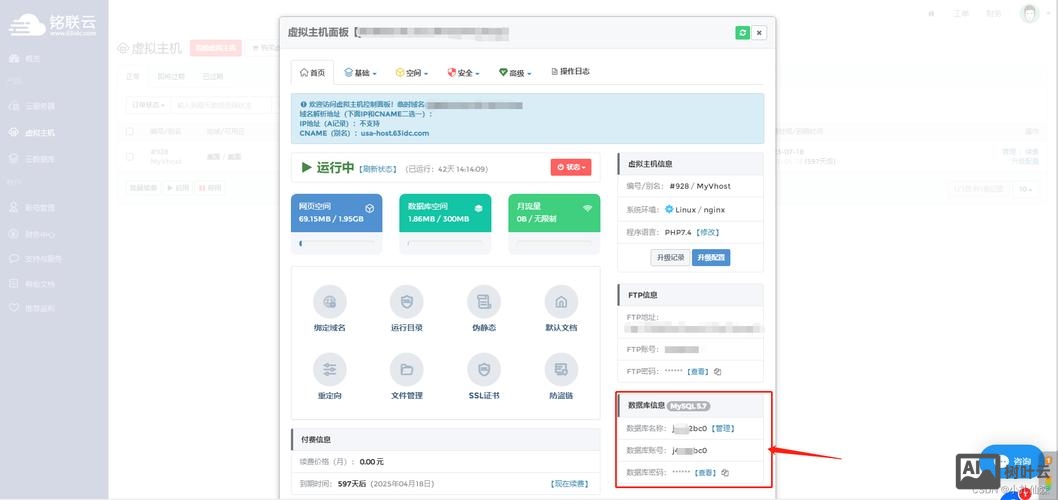Click the speech bubble item in the sidebar

pyautogui.click(x=34, y=258)
